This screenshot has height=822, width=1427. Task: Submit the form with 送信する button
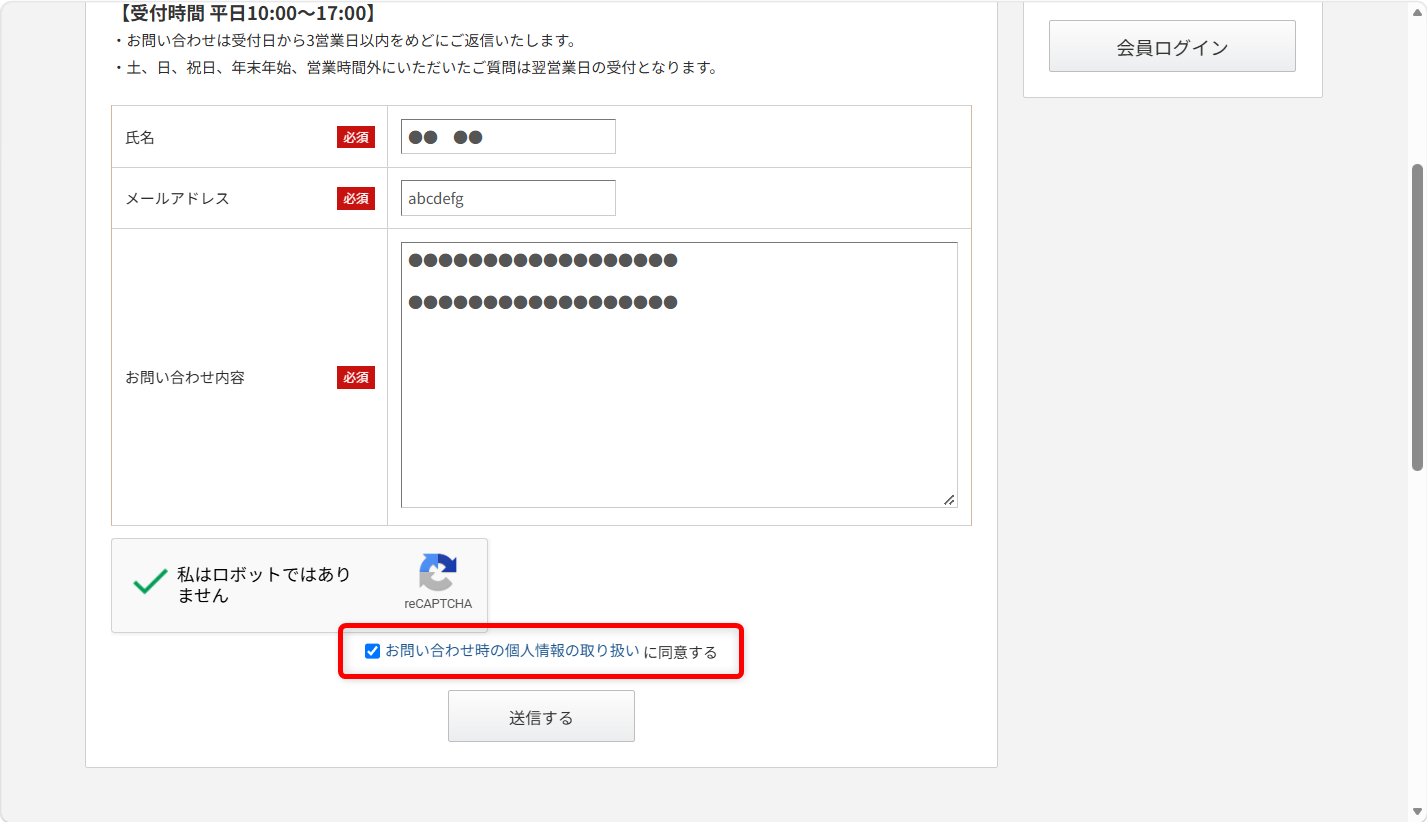coord(541,716)
